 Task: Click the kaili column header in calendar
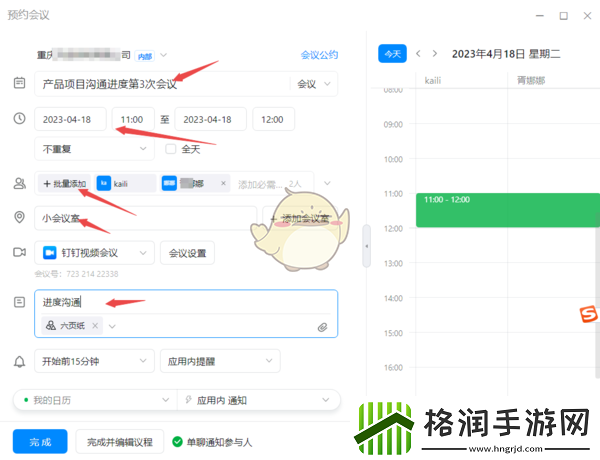433,80
